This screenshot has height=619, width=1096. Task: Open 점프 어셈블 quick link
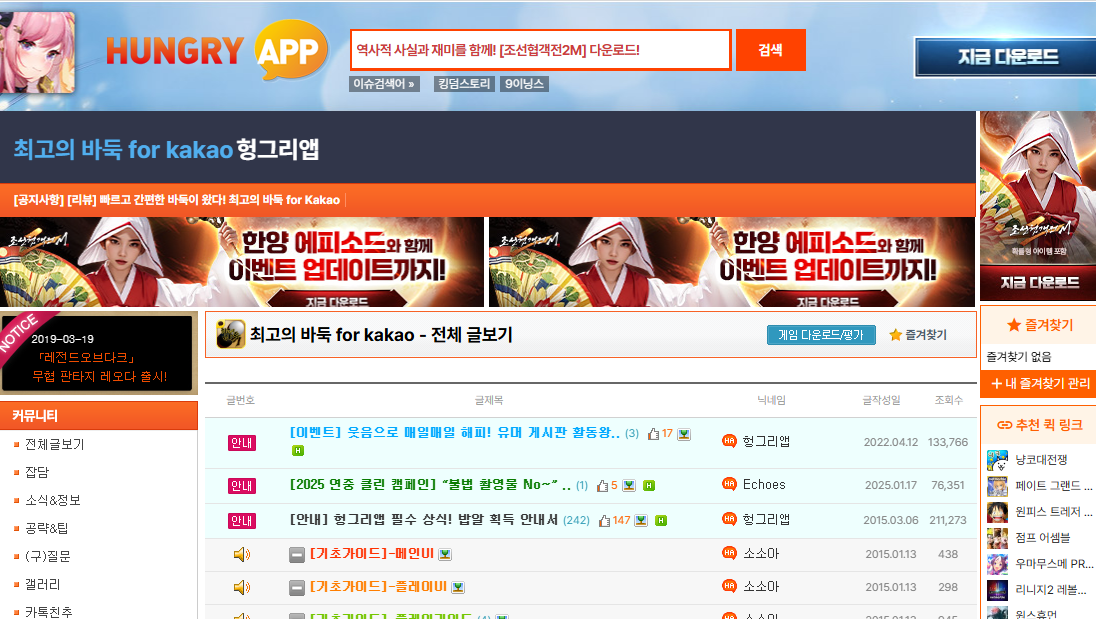[1042, 537]
